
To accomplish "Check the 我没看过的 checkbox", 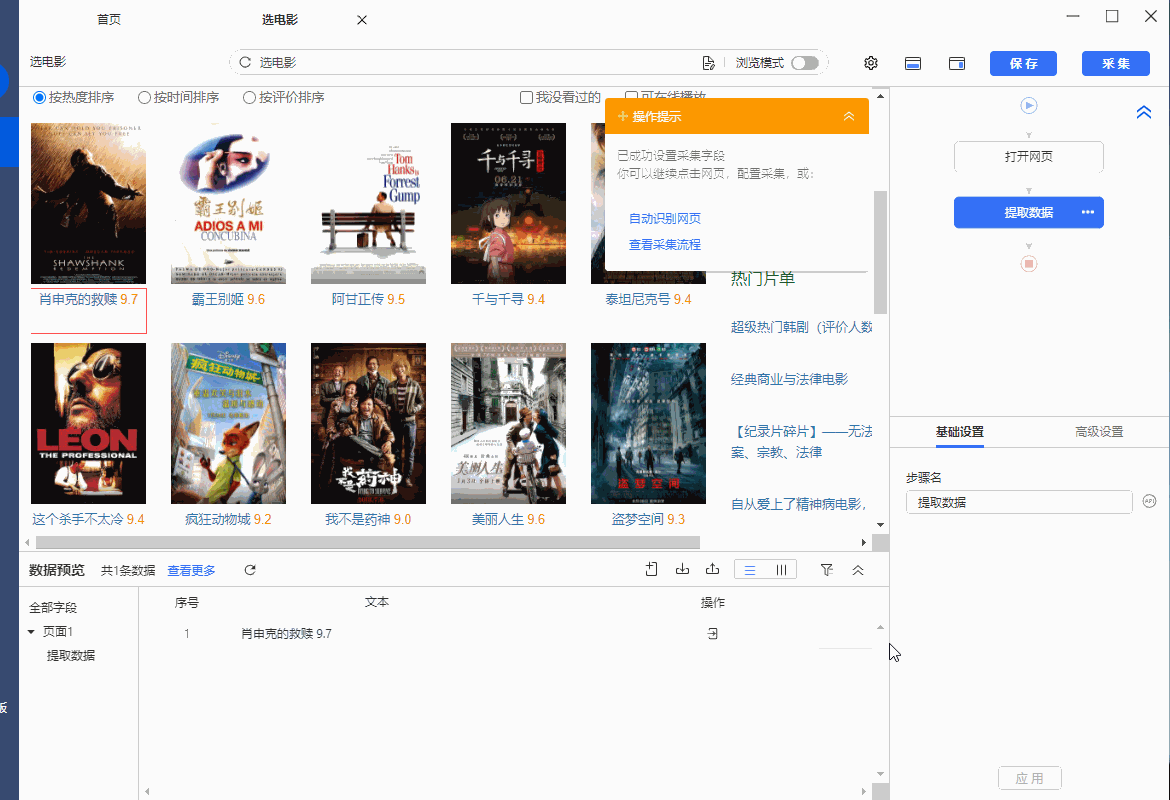I will click(x=526, y=98).
